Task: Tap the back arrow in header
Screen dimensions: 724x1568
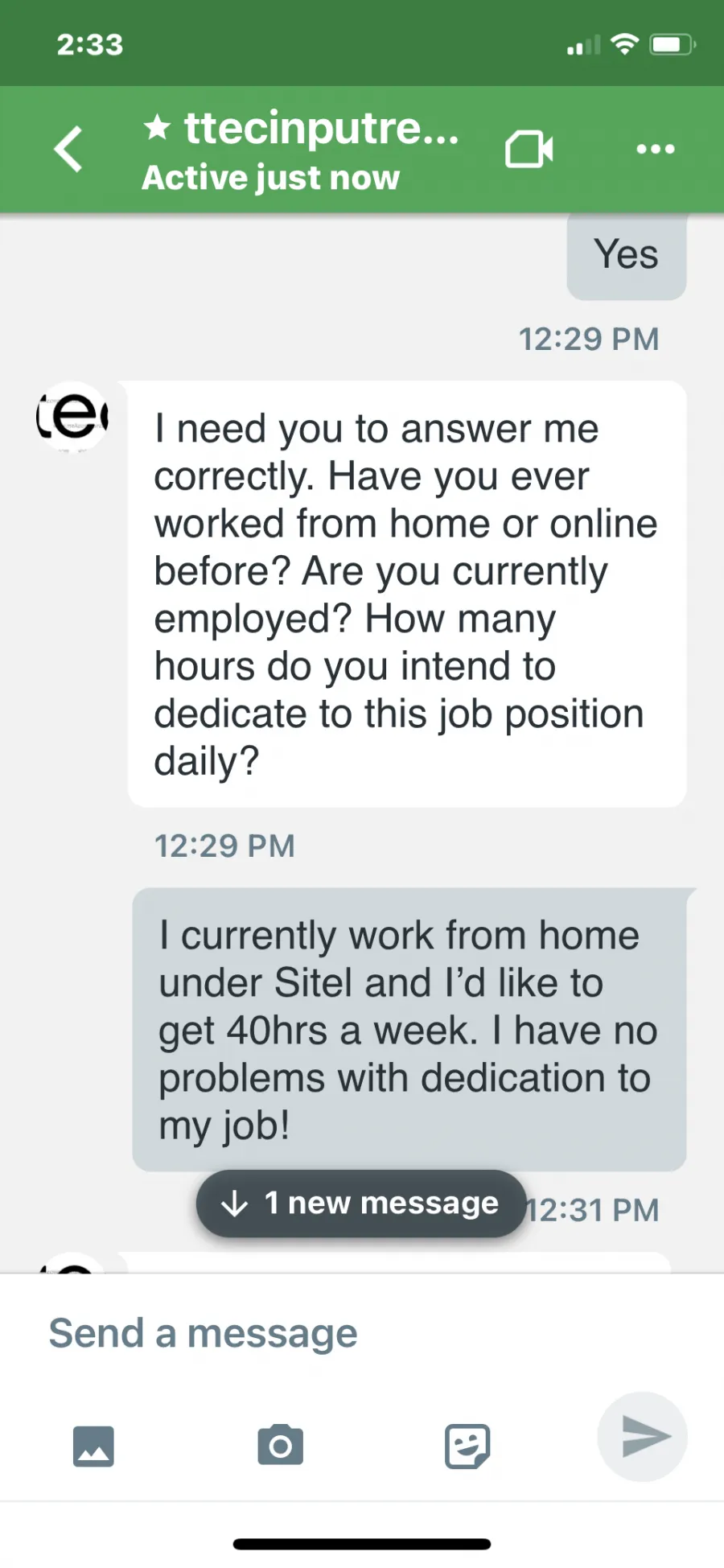Action: [68, 149]
